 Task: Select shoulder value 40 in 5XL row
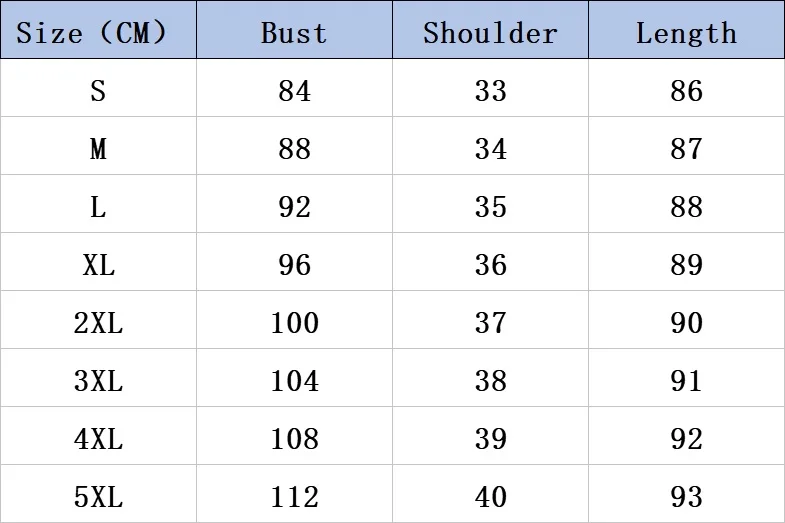click(491, 497)
